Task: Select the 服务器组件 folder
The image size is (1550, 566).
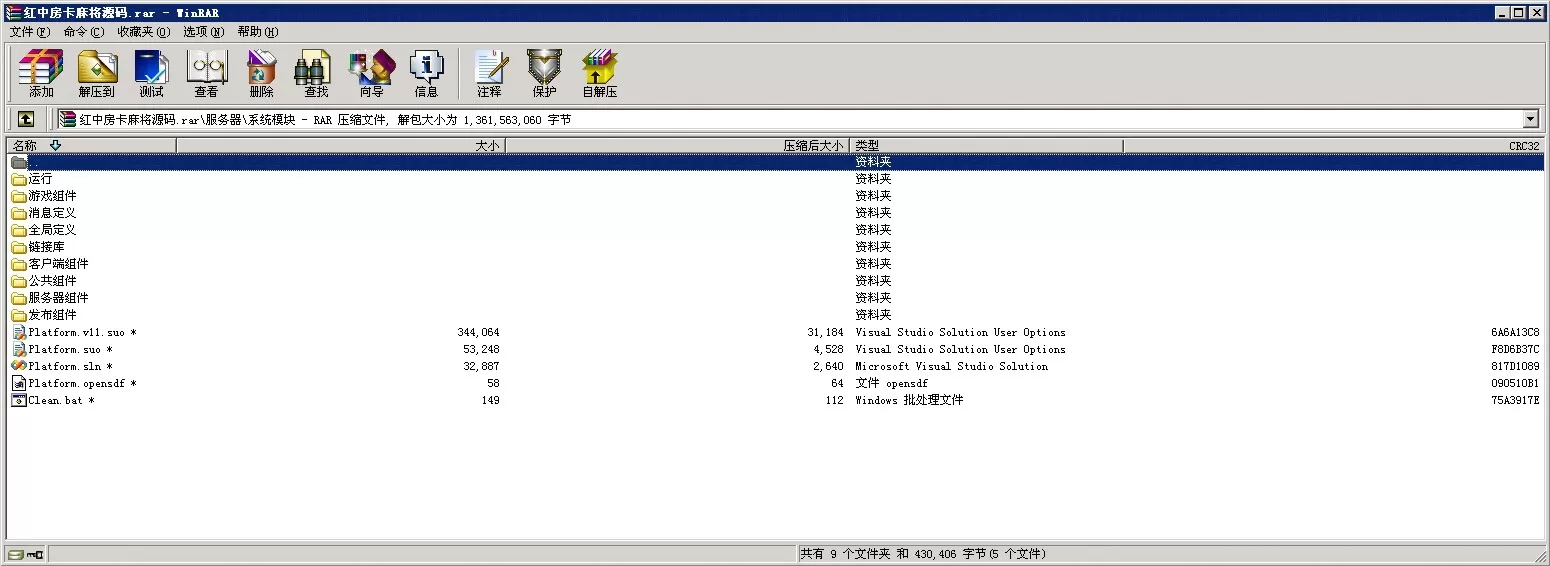Action: tap(58, 298)
